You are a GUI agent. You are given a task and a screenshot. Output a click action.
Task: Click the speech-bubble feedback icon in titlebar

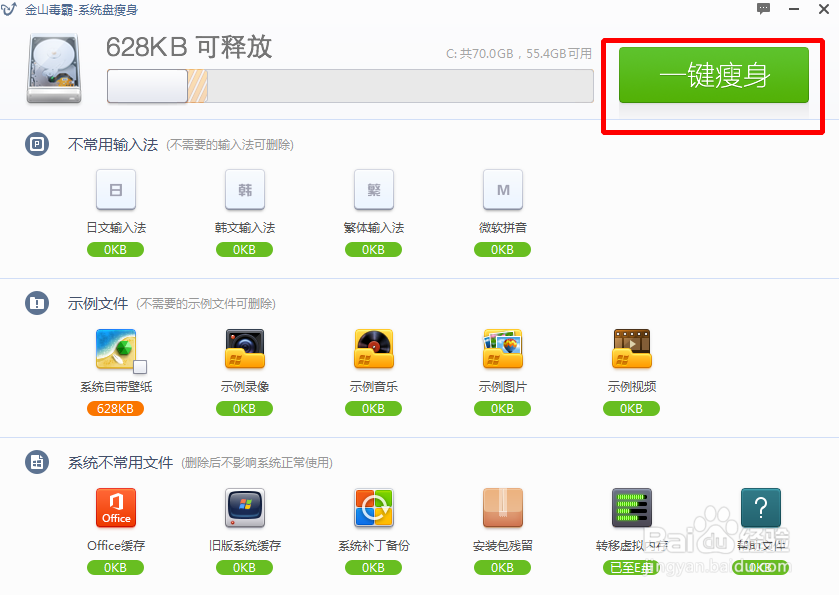[763, 9]
